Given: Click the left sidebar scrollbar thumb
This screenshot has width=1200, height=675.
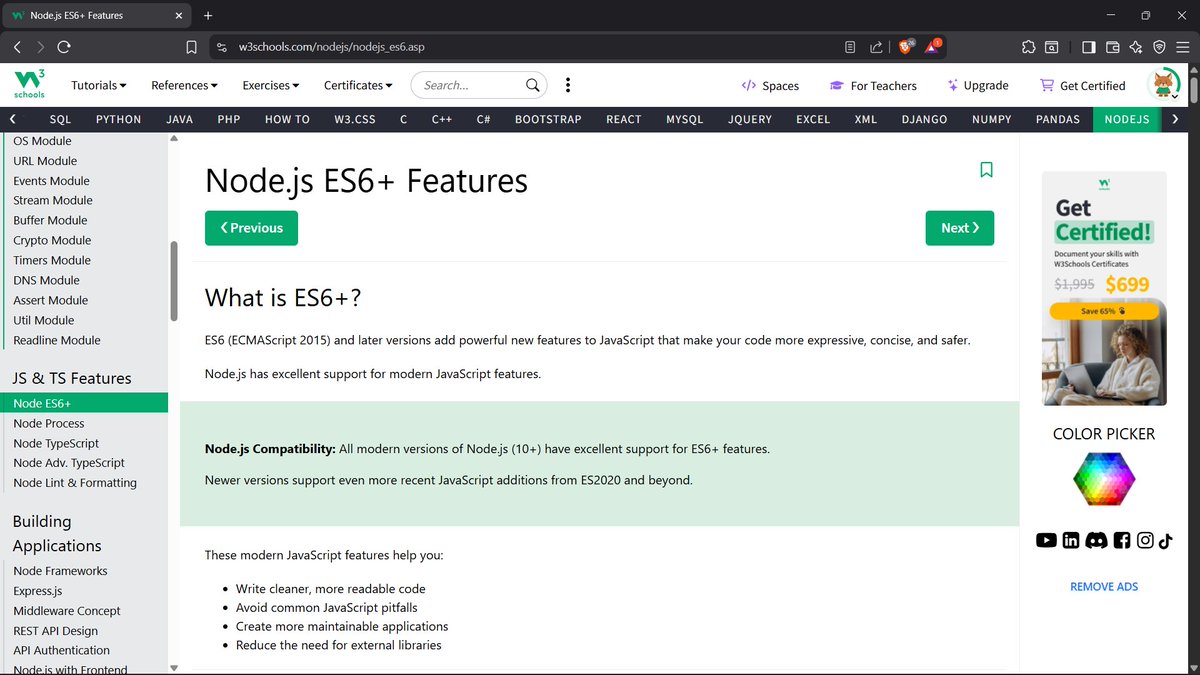Looking at the screenshot, I should (x=174, y=281).
